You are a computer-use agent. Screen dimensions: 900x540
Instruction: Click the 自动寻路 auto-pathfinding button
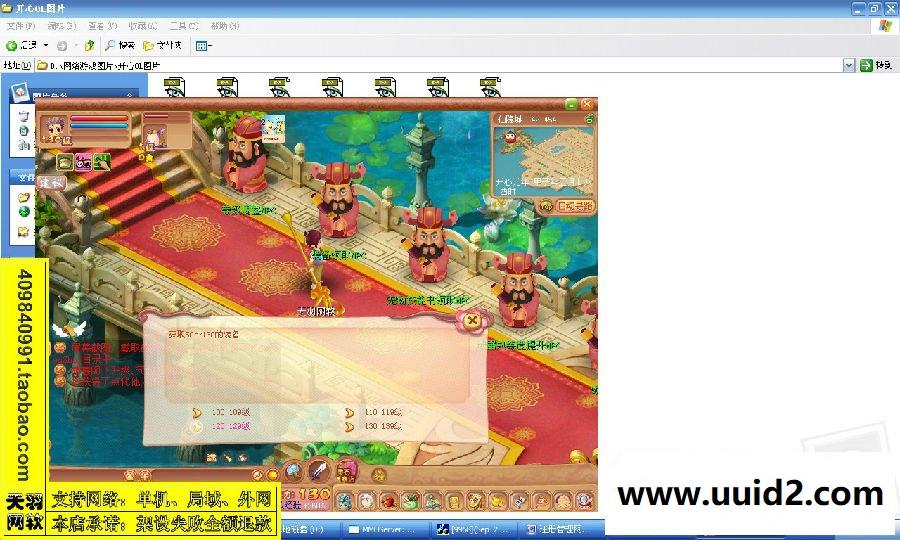click(x=575, y=206)
